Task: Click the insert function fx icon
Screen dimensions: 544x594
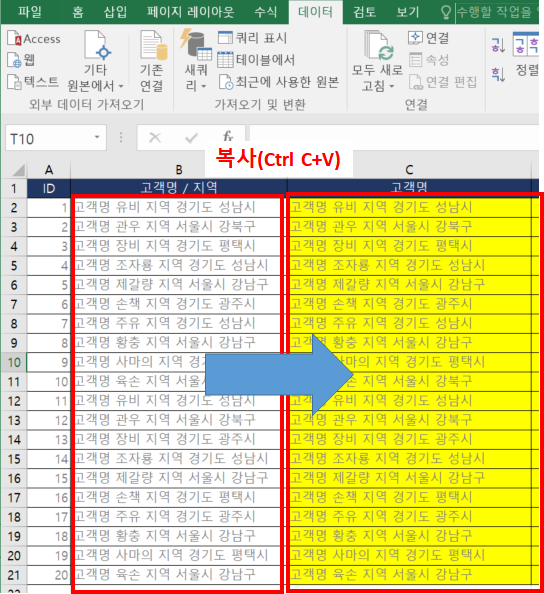Action: pos(228,136)
